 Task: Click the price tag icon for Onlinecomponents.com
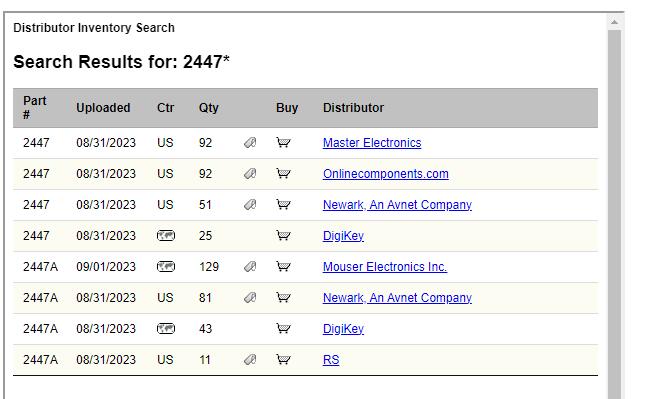[250, 174]
